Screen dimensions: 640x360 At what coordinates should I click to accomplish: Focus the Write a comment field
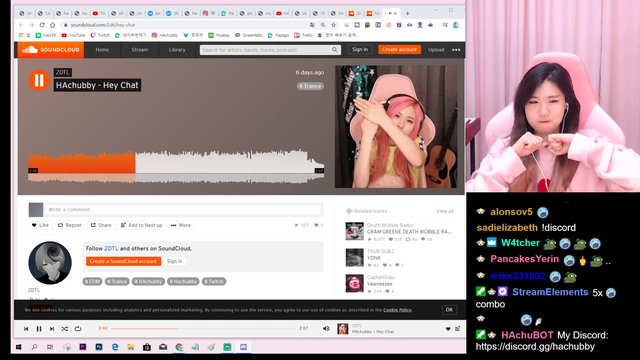pyautogui.click(x=183, y=209)
